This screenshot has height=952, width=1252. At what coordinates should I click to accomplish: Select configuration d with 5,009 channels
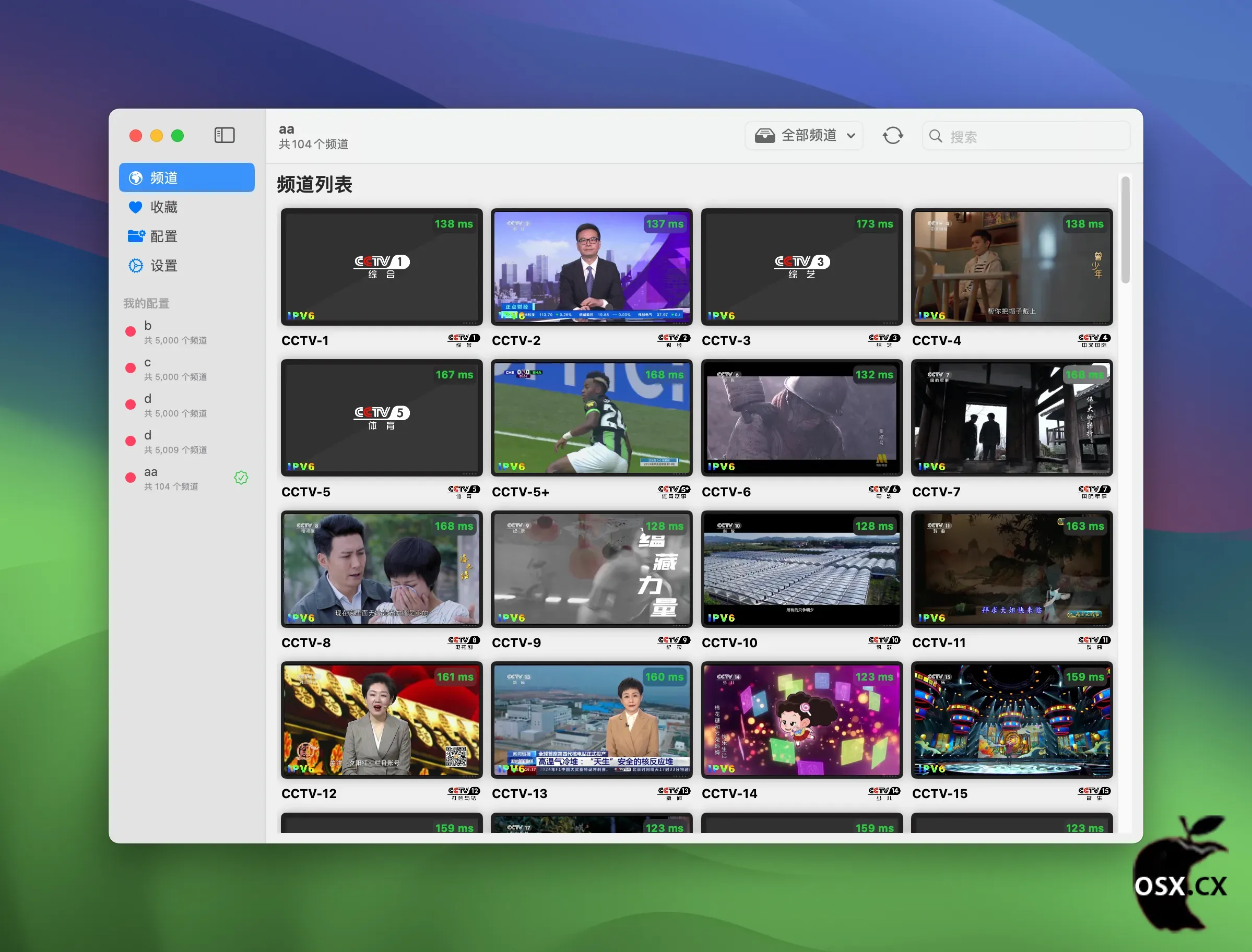(186, 442)
